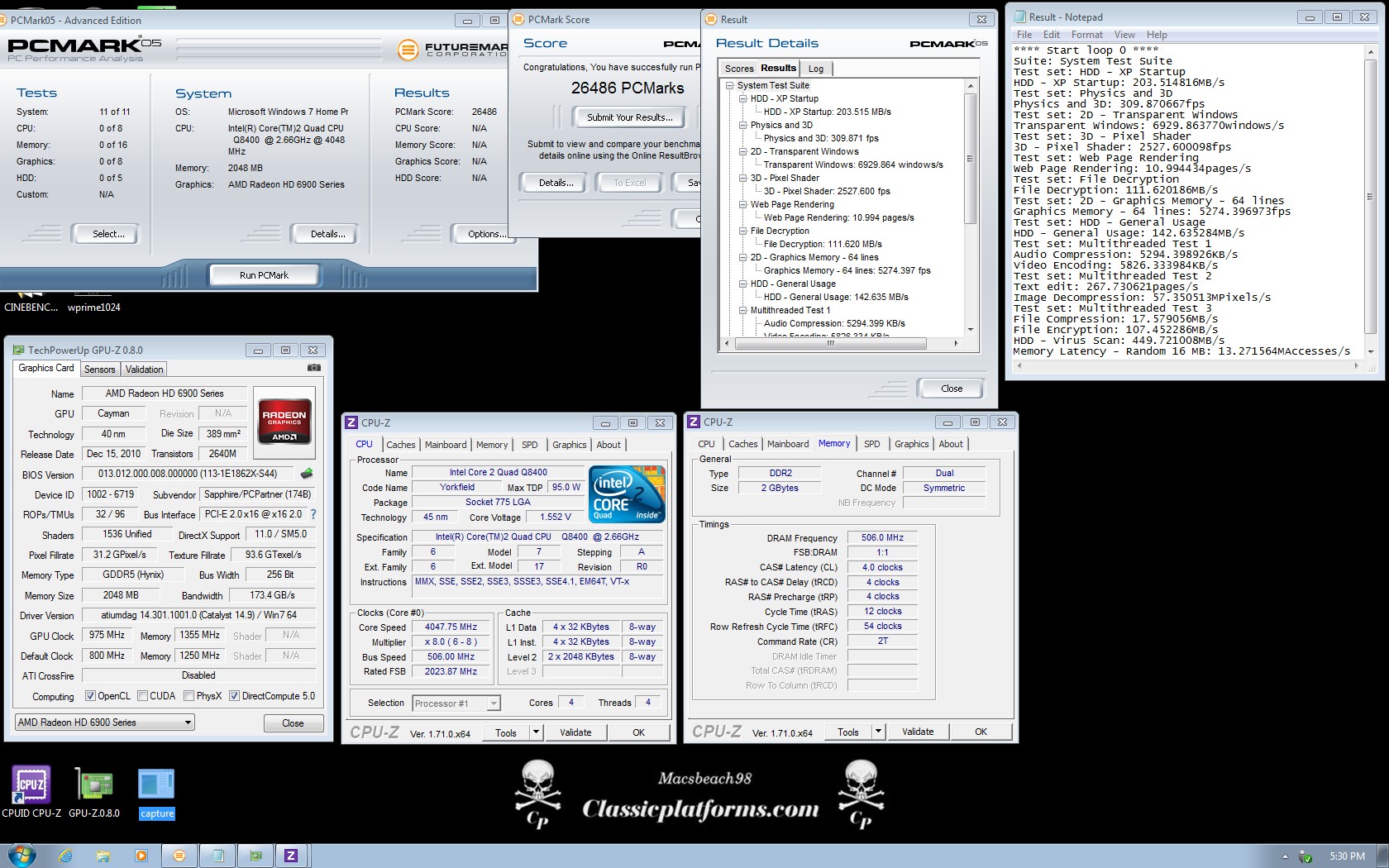Viewport: 1389px width, 868px height.
Task: Collapse the HDD - XP Startup node
Action: 743,98
